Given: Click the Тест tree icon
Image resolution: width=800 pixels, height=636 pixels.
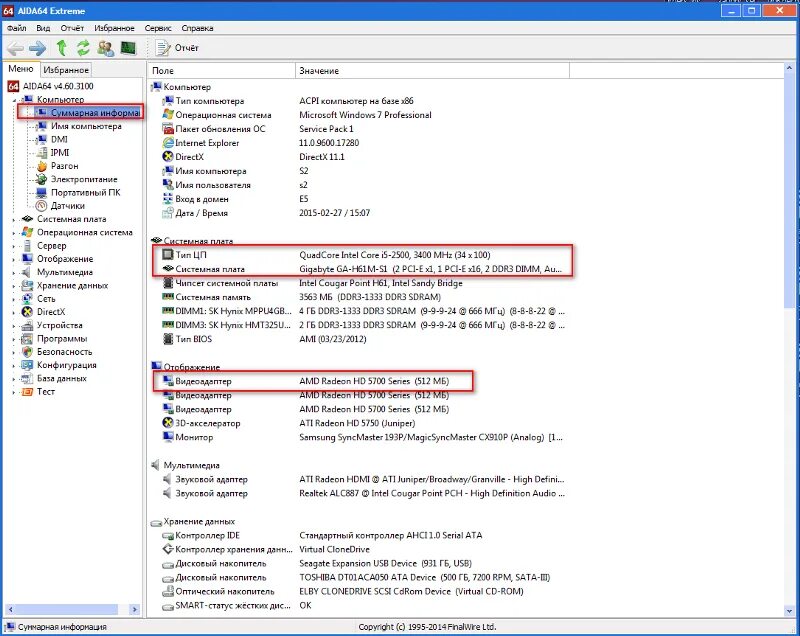Looking at the screenshot, I should click(x=27, y=392).
